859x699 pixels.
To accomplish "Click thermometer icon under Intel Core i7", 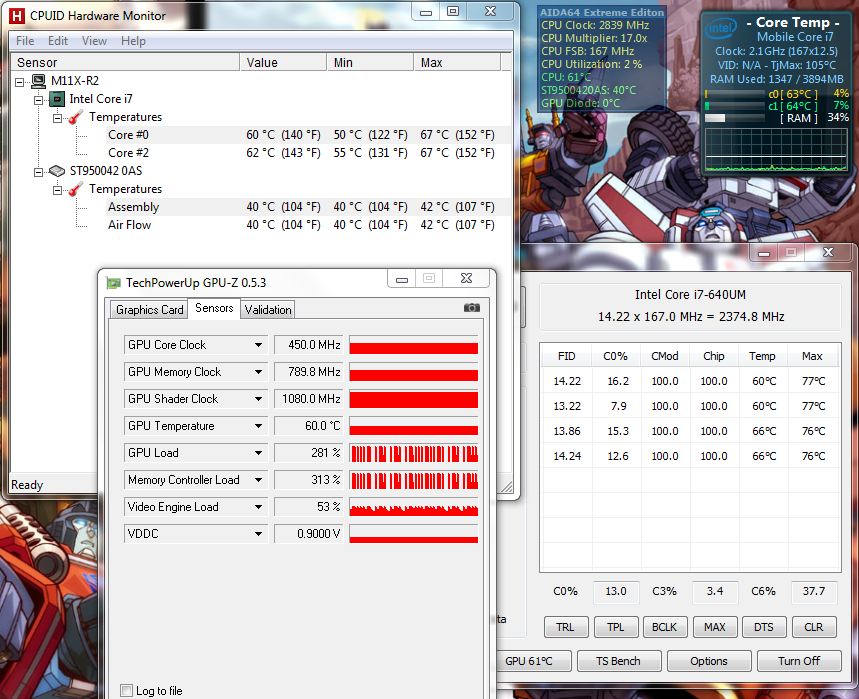I will (x=75, y=117).
